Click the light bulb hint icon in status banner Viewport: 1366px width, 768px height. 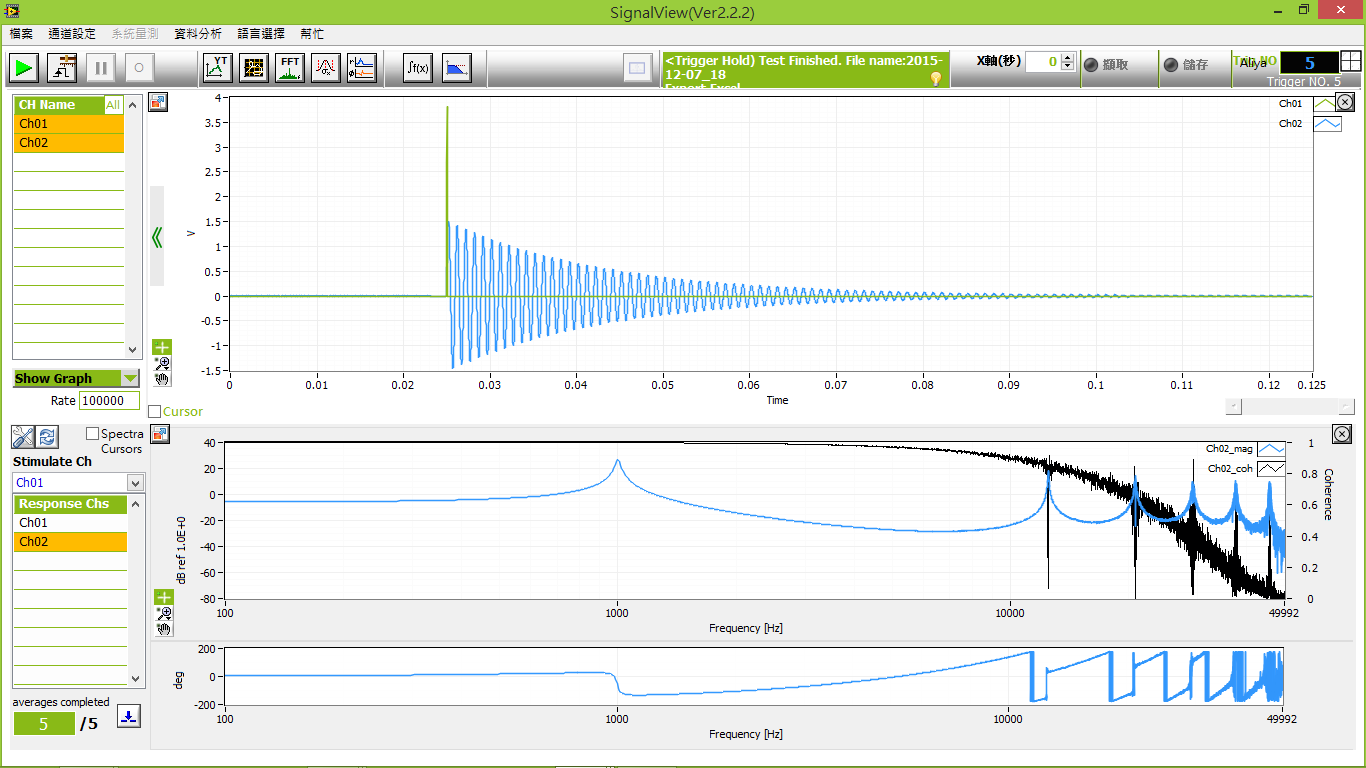[x=936, y=78]
